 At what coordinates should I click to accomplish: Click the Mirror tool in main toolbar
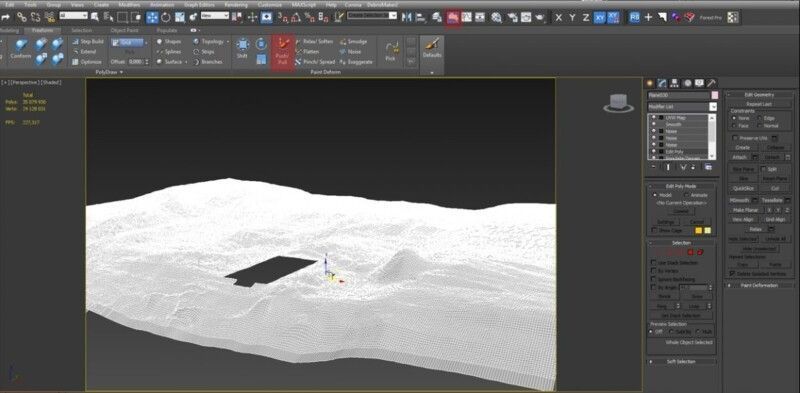click(x=406, y=17)
